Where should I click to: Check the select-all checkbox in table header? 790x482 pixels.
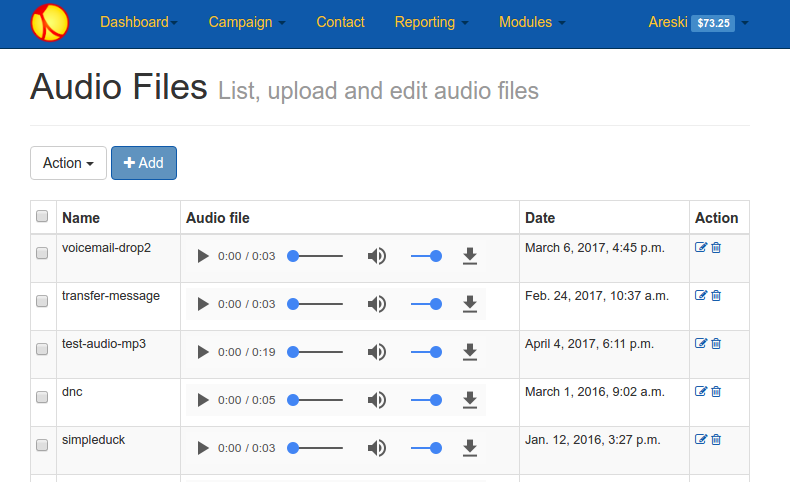click(x=42, y=216)
